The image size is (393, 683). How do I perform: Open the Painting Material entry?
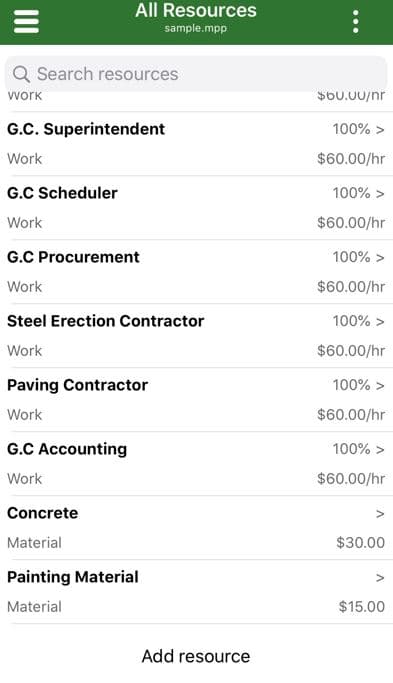pos(196,592)
